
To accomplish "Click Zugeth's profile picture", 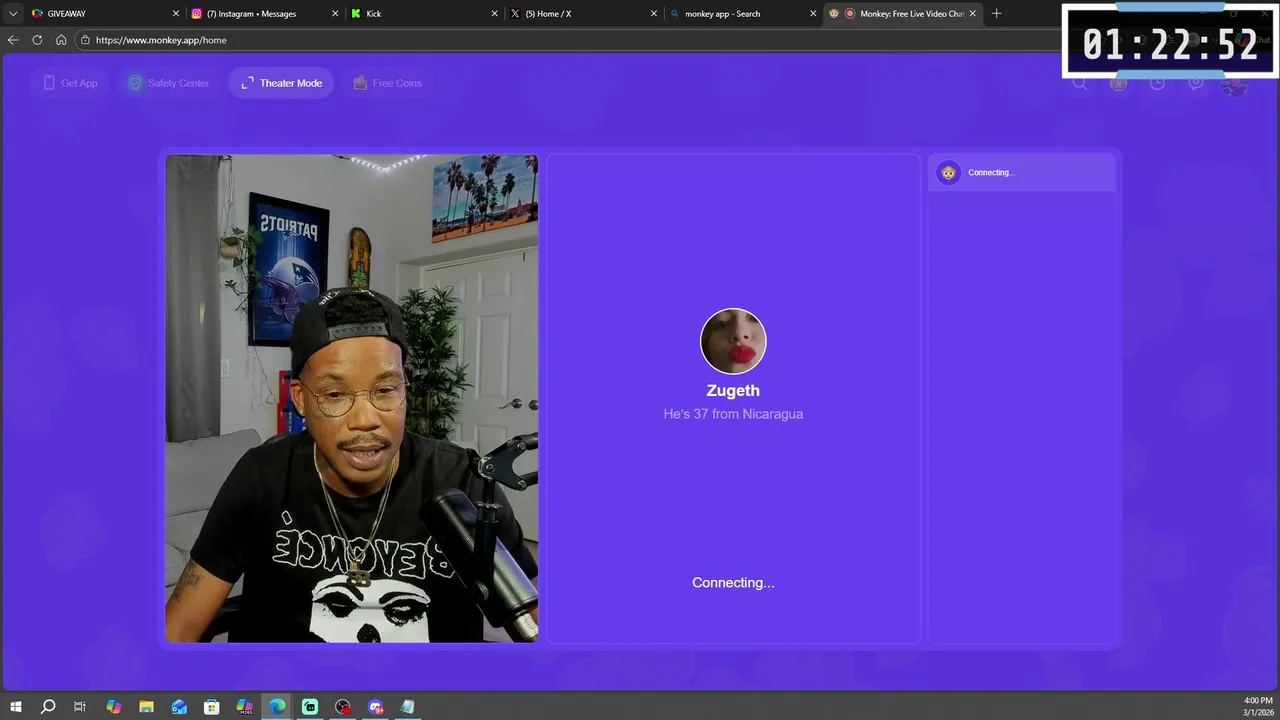I will click(733, 341).
